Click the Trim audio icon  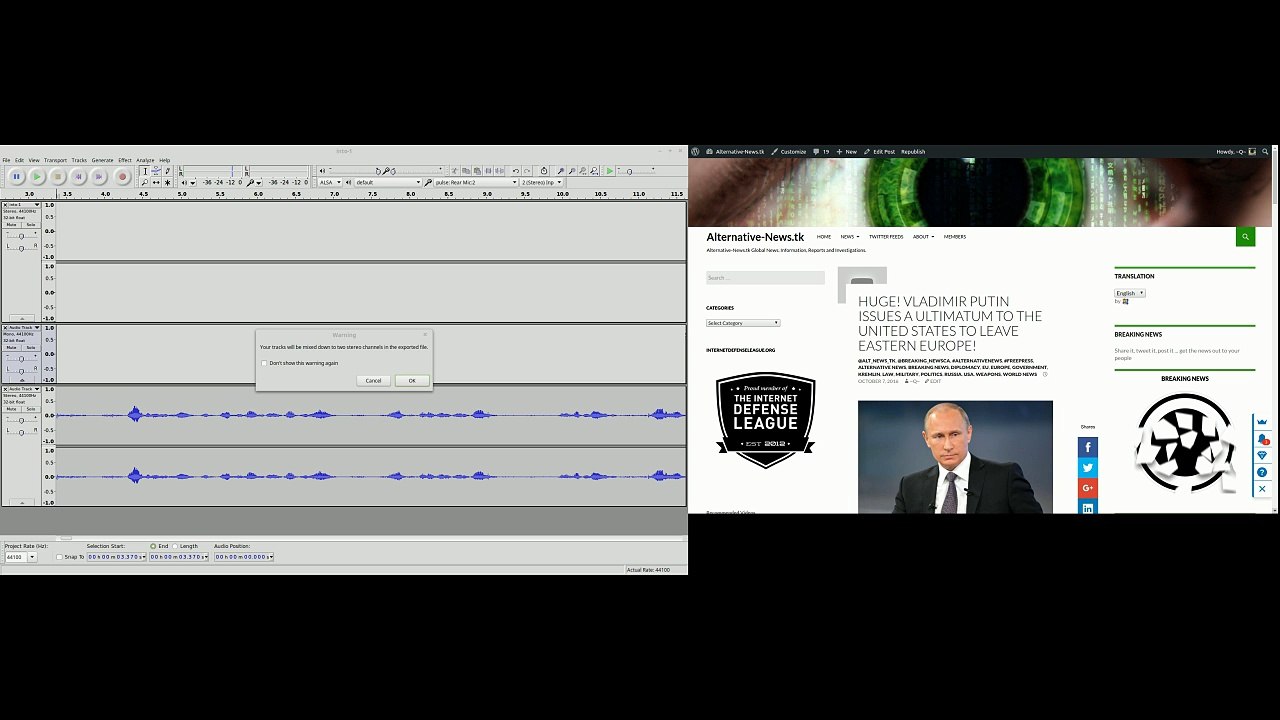coord(488,171)
